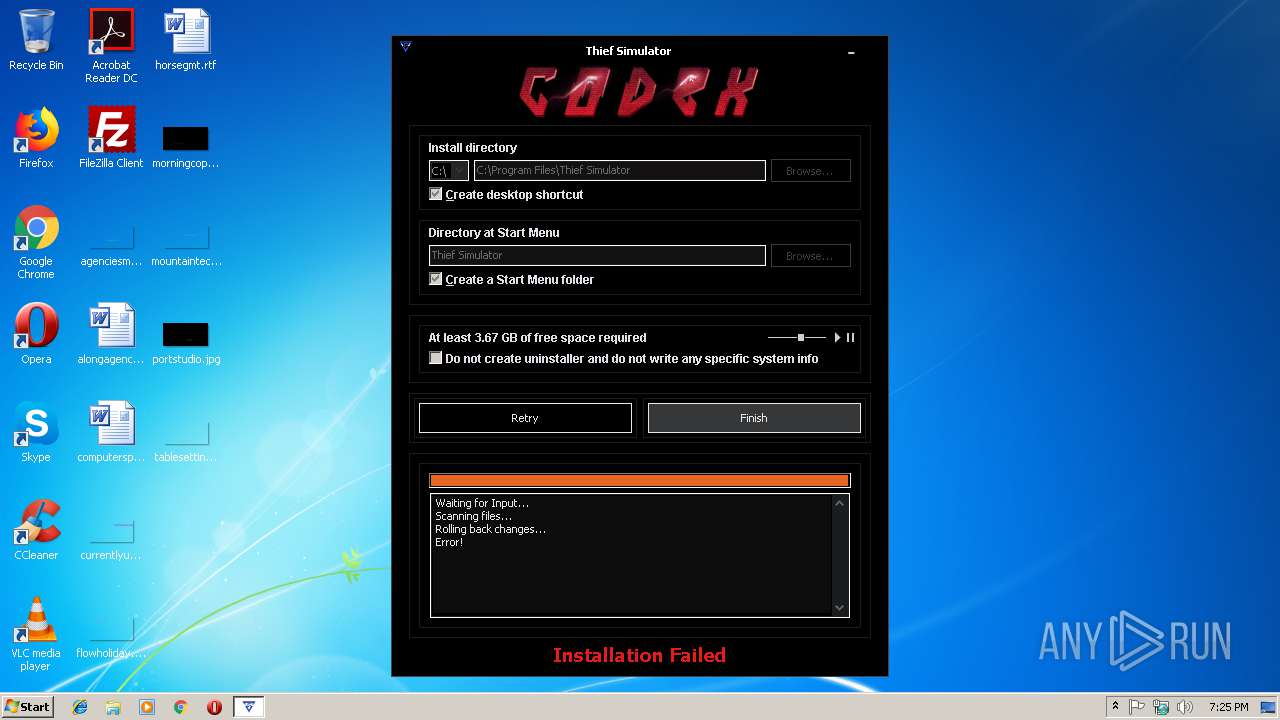The height and width of the screenshot is (720, 1280).
Task: Launch VLC media player shortcut
Action: click(x=36, y=634)
